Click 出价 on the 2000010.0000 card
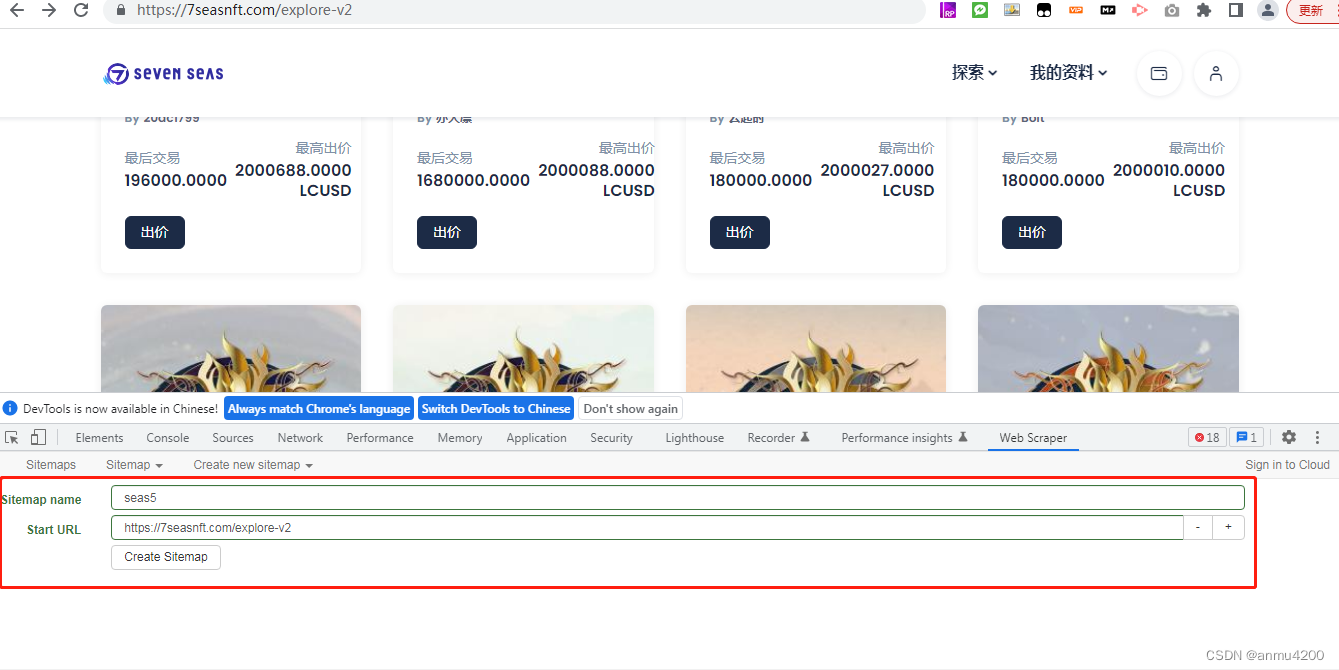 point(1032,232)
